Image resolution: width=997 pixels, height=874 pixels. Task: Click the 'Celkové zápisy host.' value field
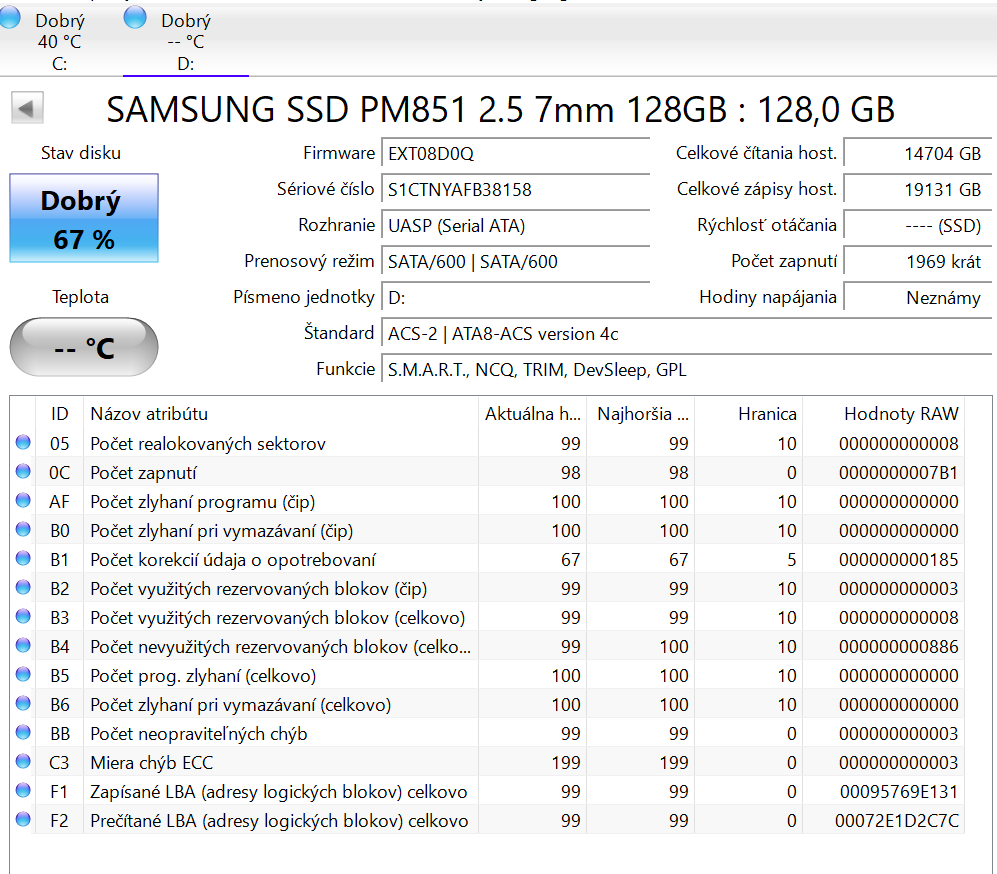point(916,189)
